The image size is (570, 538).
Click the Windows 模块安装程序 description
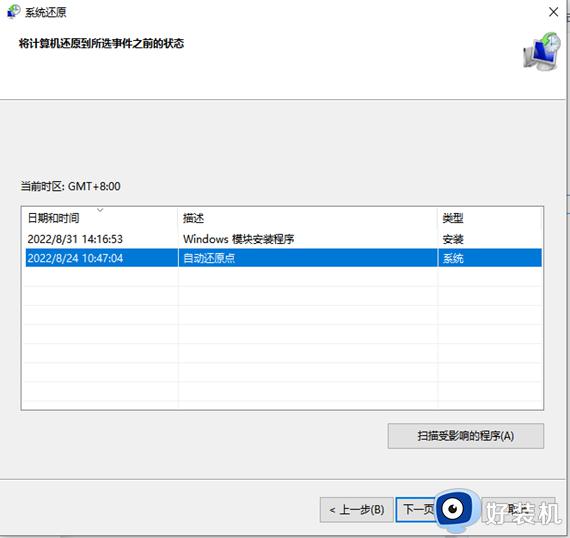[x=238, y=239]
